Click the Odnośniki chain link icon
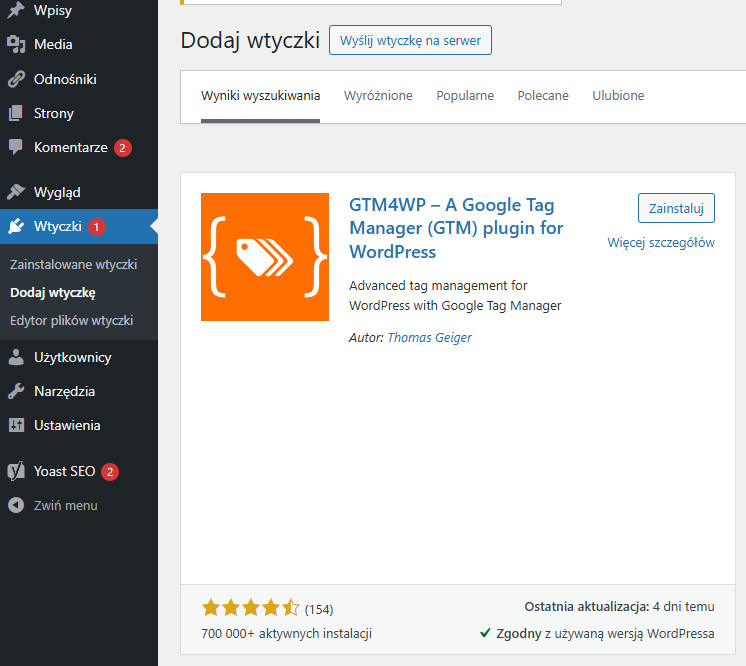Image resolution: width=746 pixels, height=666 pixels. point(16,79)
